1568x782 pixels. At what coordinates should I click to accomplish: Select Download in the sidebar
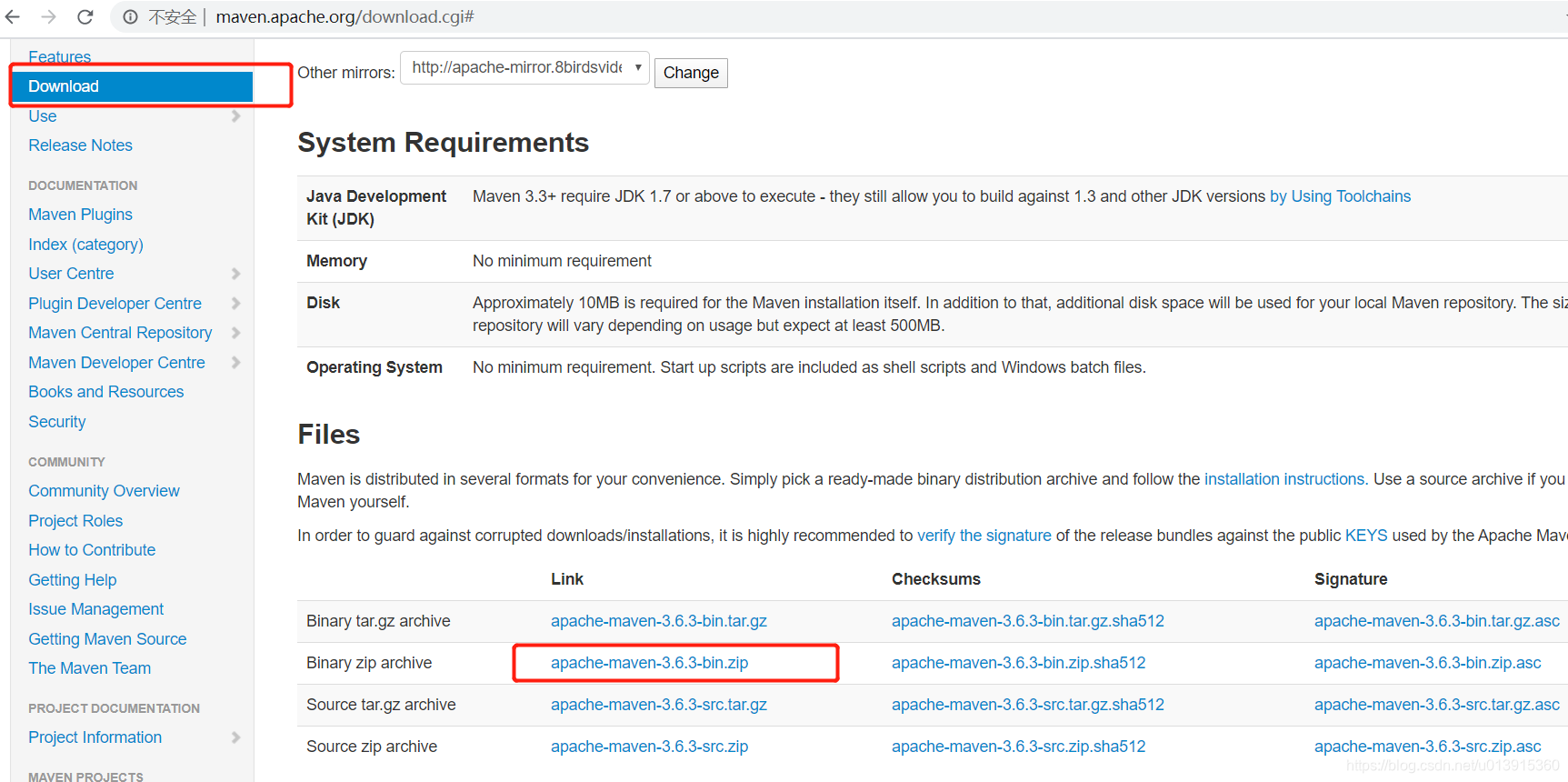pos(133,86)
